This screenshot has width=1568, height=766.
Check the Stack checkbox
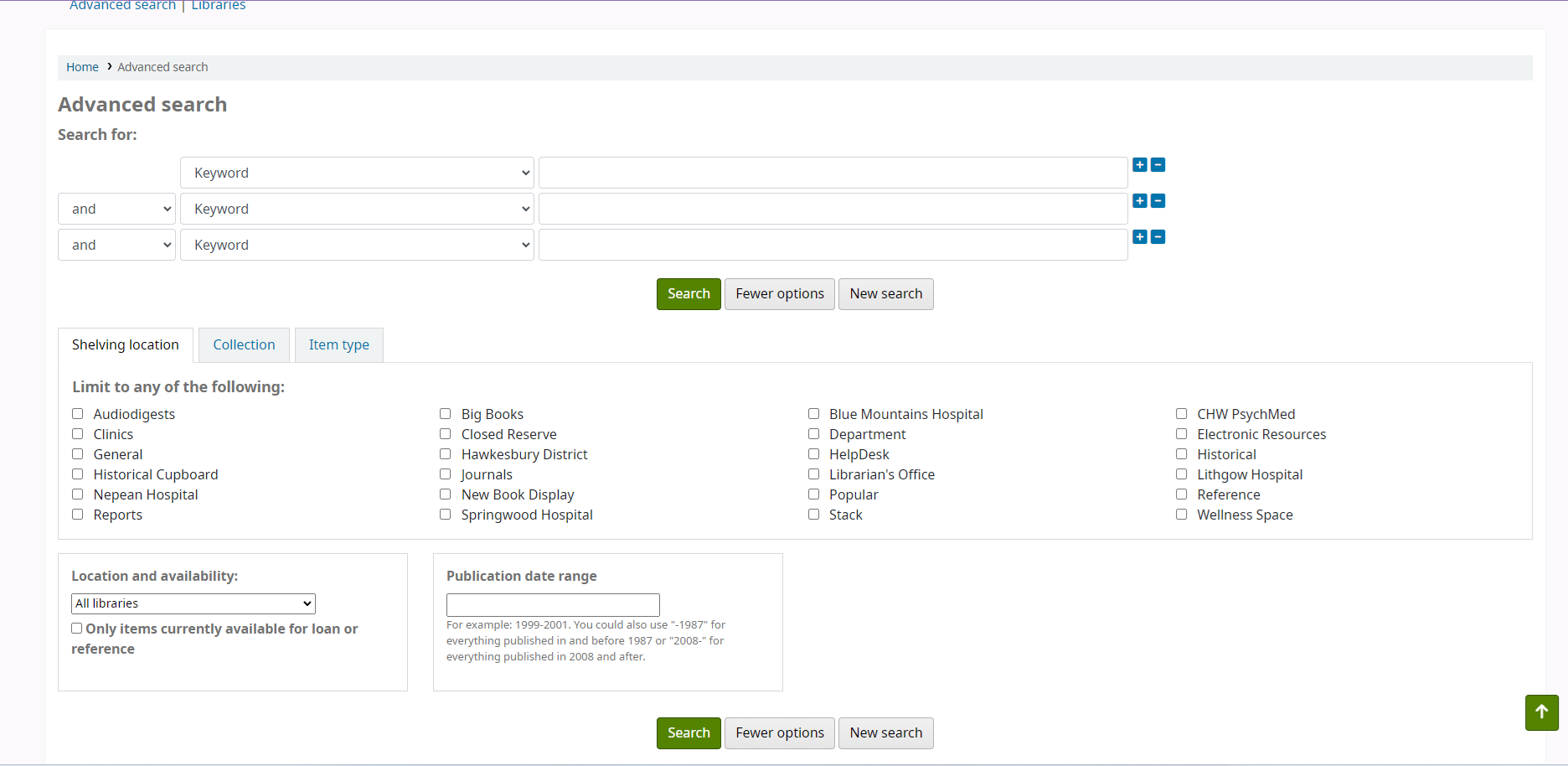[813, 515]
